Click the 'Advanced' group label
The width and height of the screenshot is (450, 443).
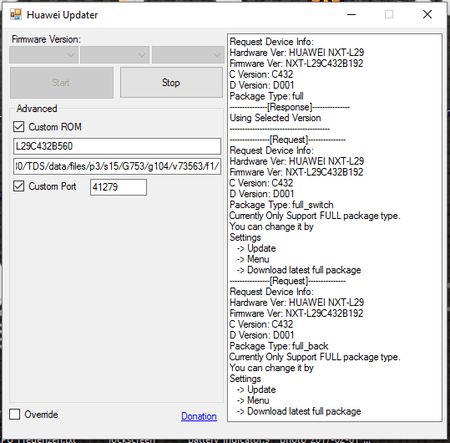tap(37, 109)
